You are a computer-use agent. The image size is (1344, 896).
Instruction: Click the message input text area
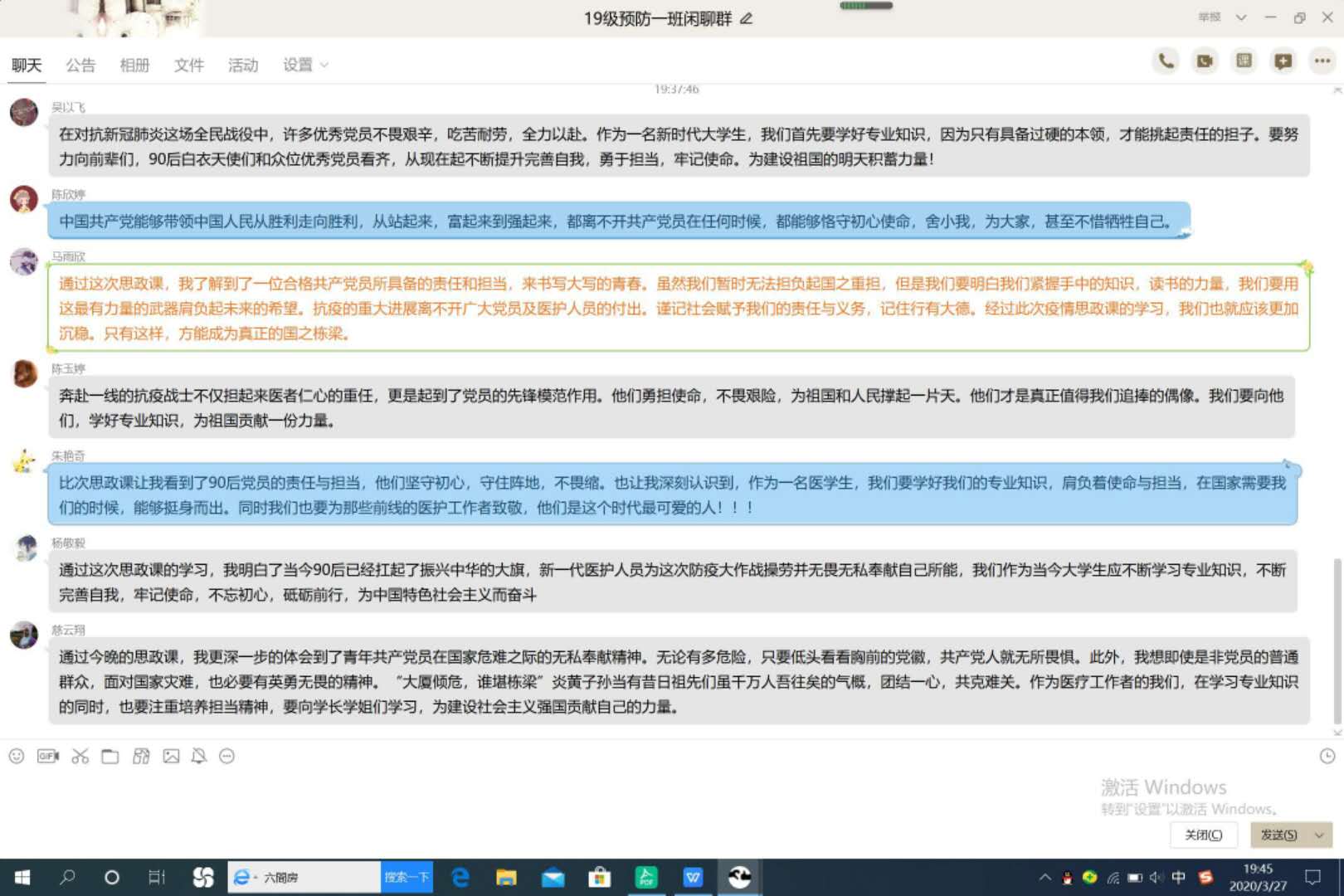pyautogui.click(x=581, y=795)
